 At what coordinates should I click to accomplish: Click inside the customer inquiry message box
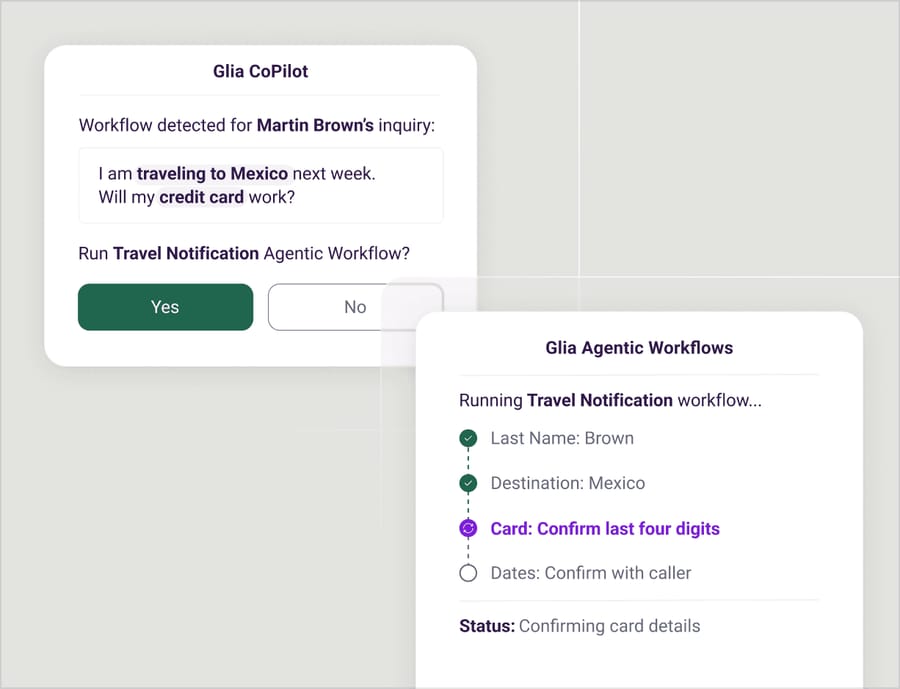coord(261,185)
